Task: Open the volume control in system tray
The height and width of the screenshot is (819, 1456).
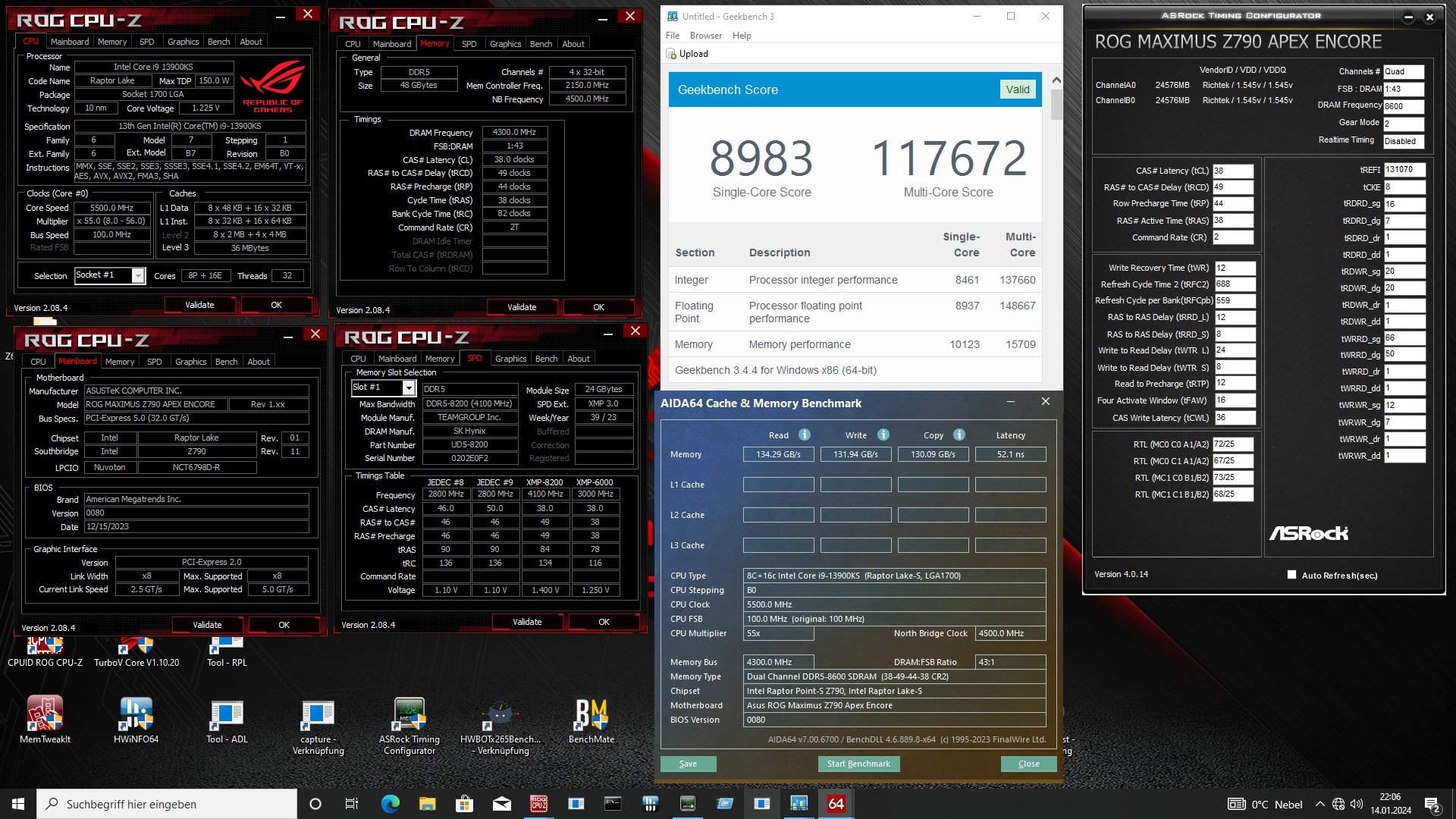Action: tap(1357, 804)
